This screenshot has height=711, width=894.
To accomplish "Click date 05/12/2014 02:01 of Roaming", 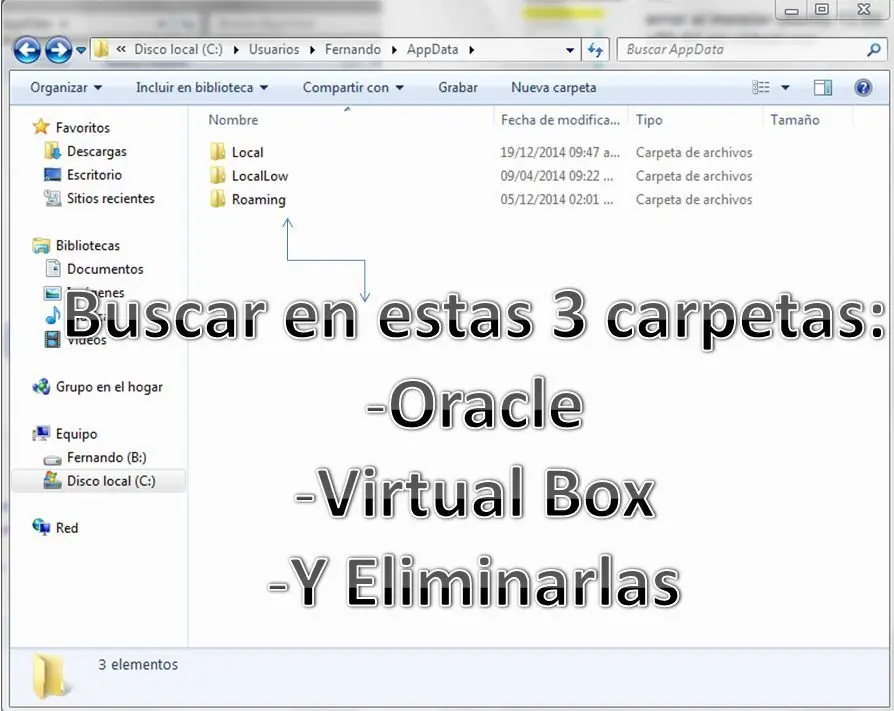I will click(x=557, y=200).
